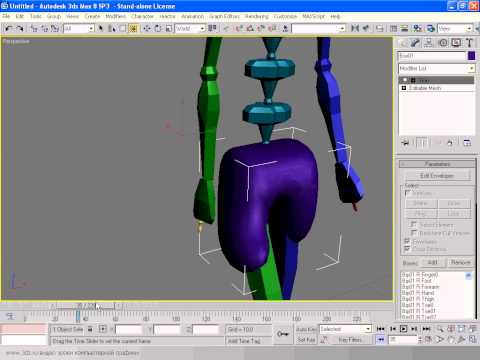Toggle the Select Element checkbox
The width and height of the screenshot is (480, 360).
pos(414,224)
